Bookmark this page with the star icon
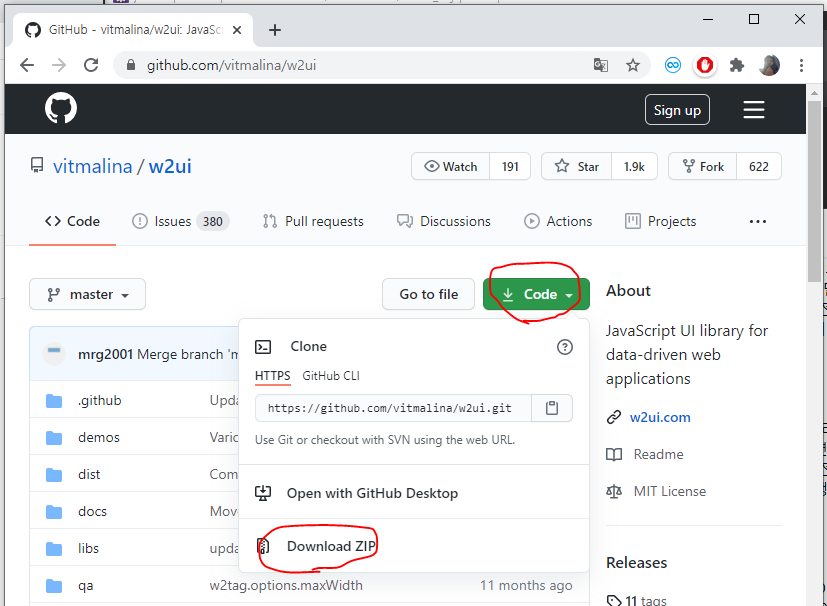The width and height of the screenshot is (827, 606). 633,65
